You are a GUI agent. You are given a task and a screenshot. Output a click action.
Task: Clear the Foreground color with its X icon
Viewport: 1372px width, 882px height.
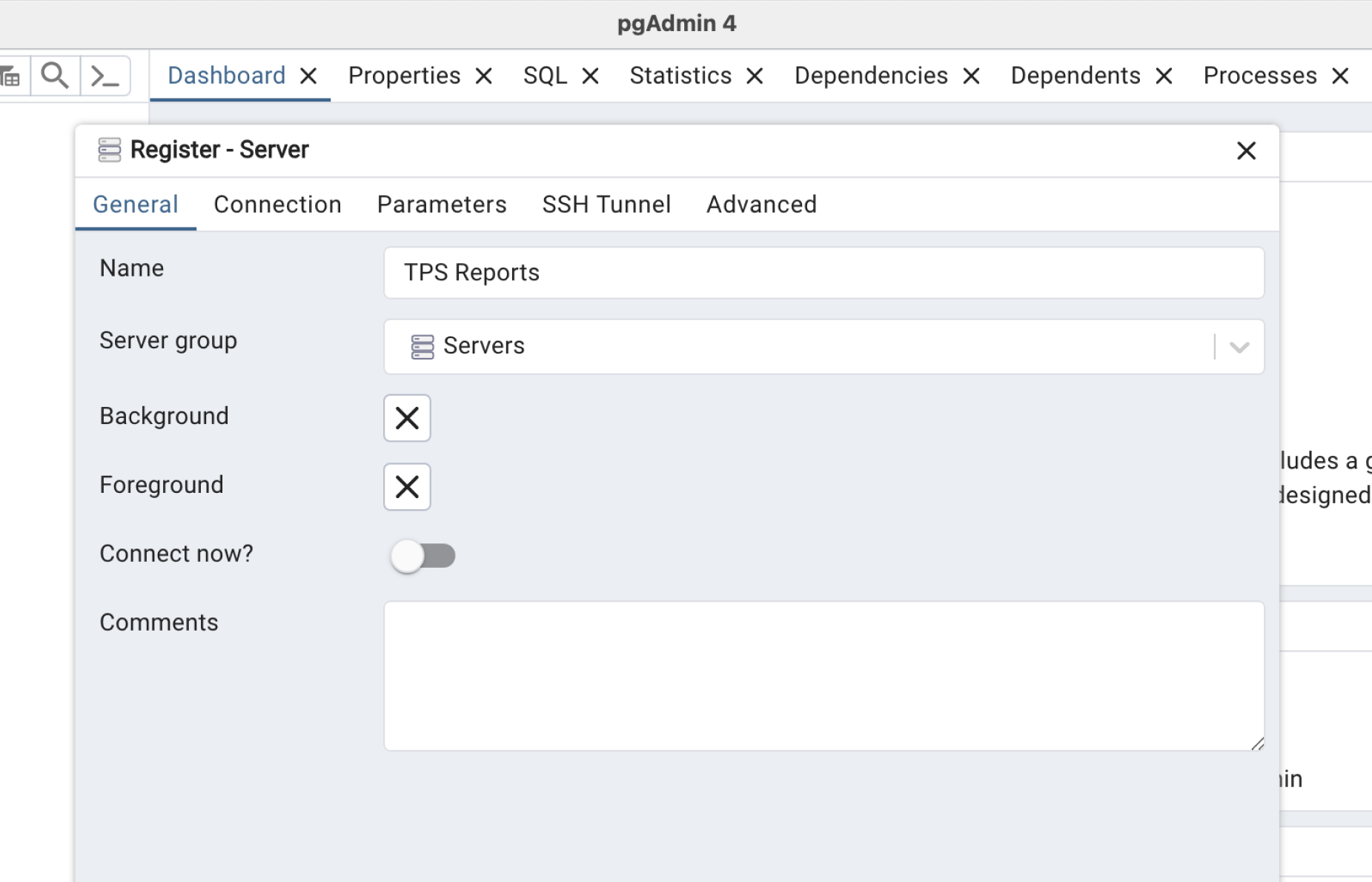tap(406, 487)
